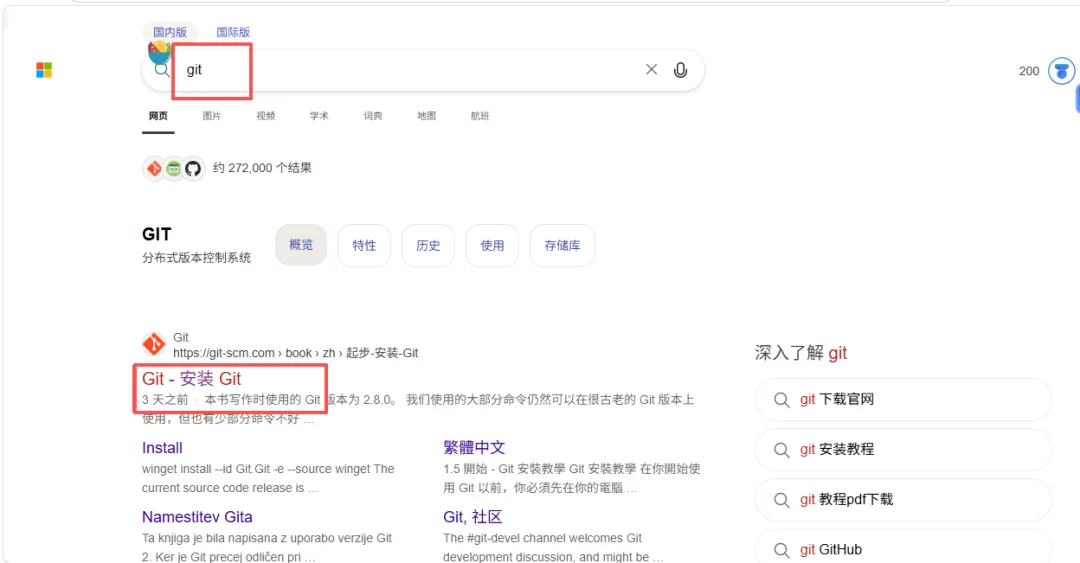Select the 使用 chip
1080x563 pixels.
pyautogui.click(x=492, y=245)
